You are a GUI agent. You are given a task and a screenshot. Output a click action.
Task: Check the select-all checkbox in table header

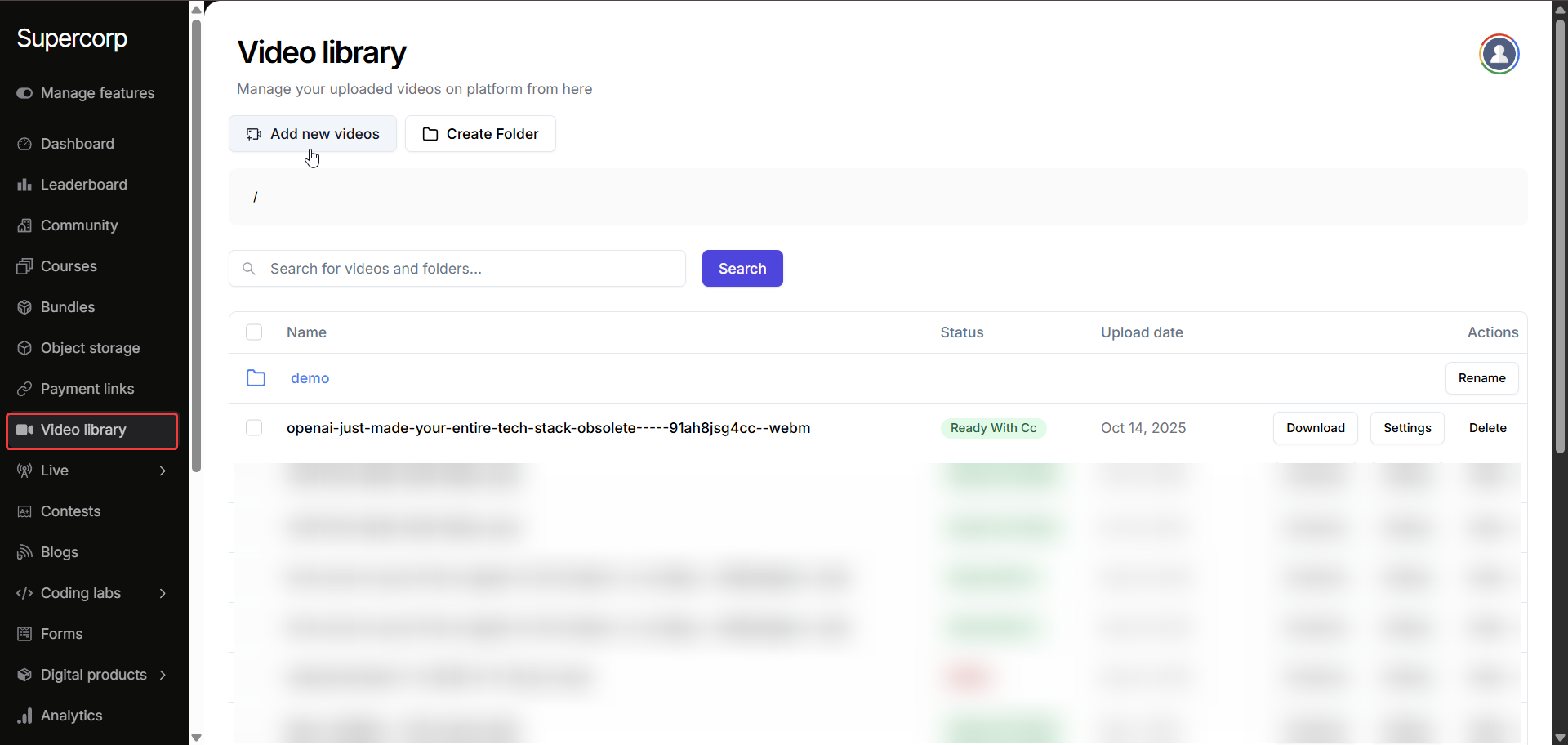click(x=254, y=332)
